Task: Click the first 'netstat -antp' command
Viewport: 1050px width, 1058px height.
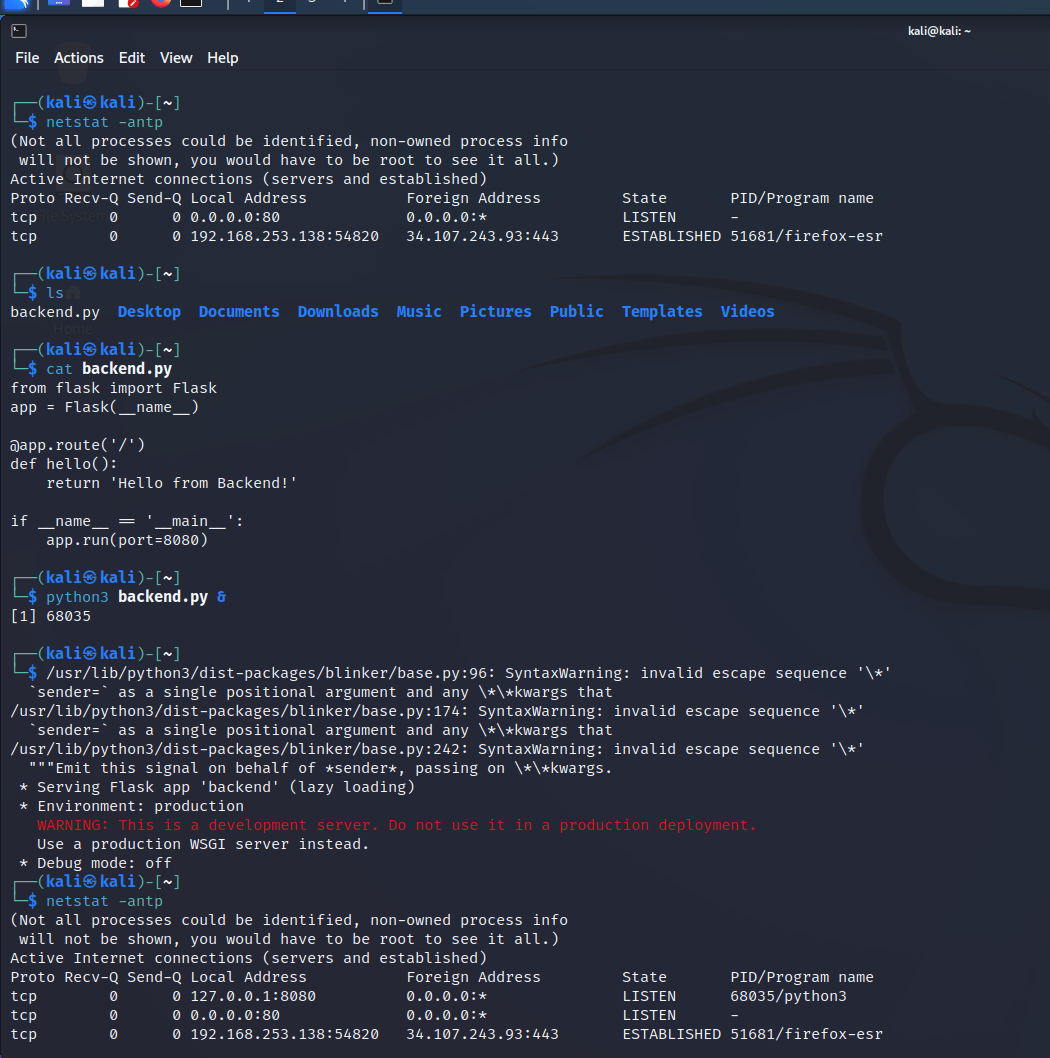Action: [x=105, y=122]
